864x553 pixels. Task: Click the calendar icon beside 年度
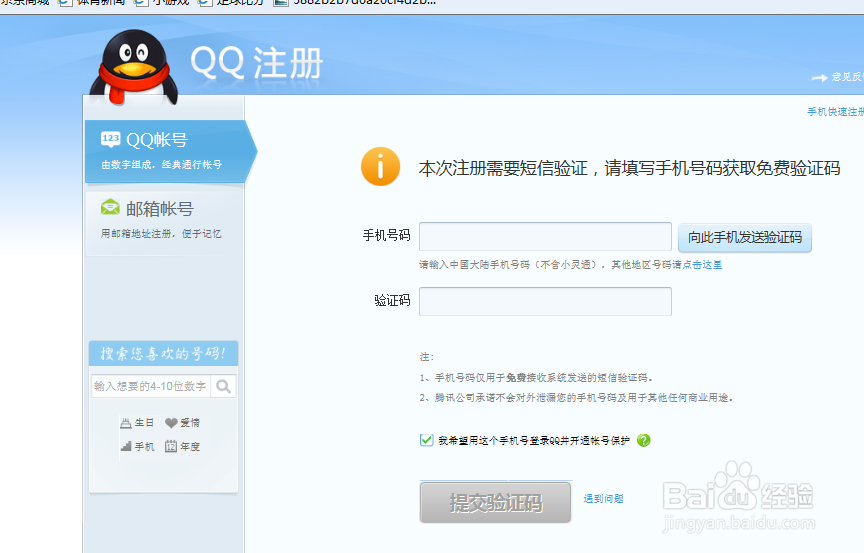(x=171, y=446)
